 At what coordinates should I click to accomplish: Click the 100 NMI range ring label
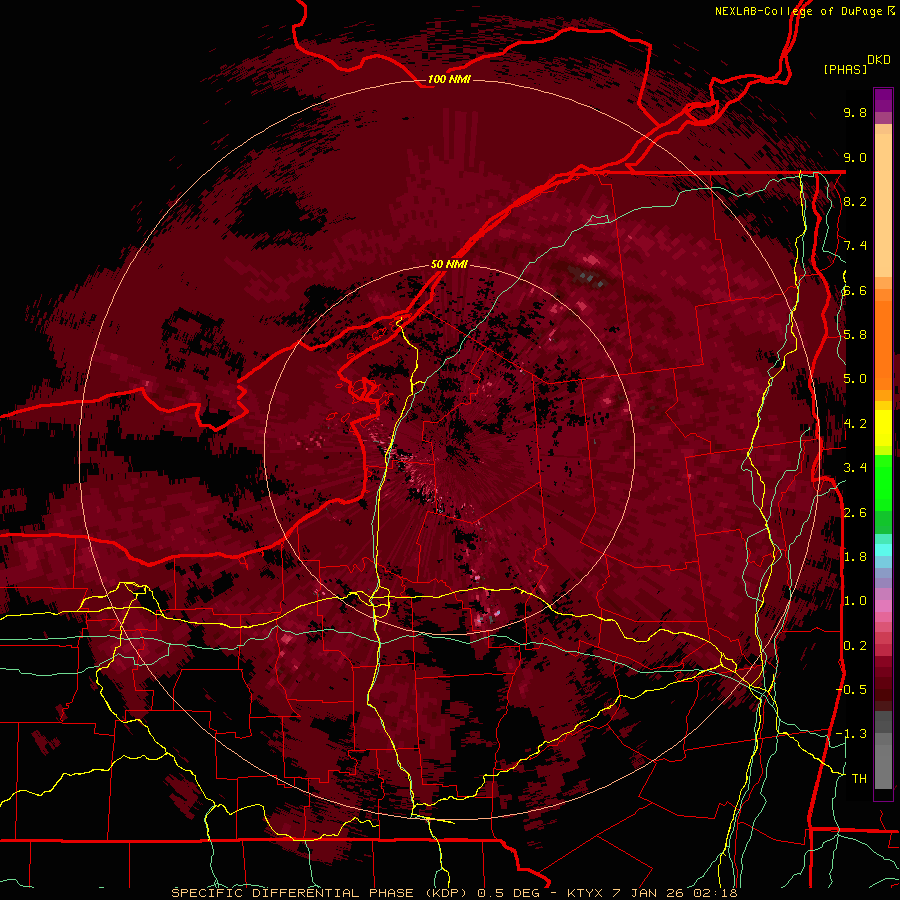click(449, 79)
